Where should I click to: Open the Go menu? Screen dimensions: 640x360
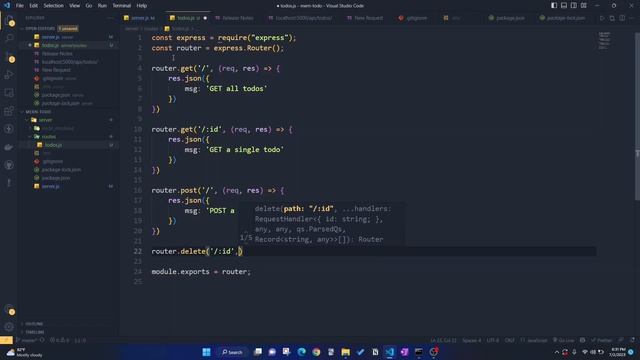point(89,6)
